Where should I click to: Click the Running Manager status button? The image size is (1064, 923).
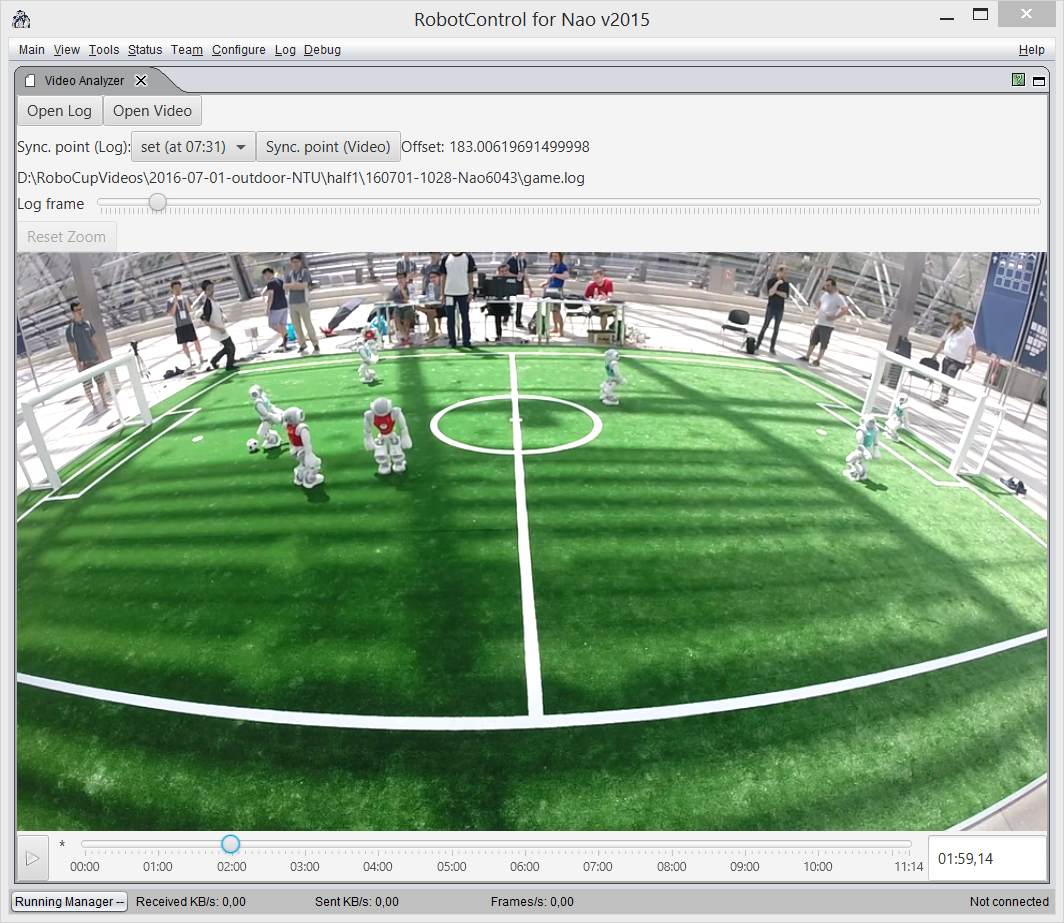(x=70, y=902)
